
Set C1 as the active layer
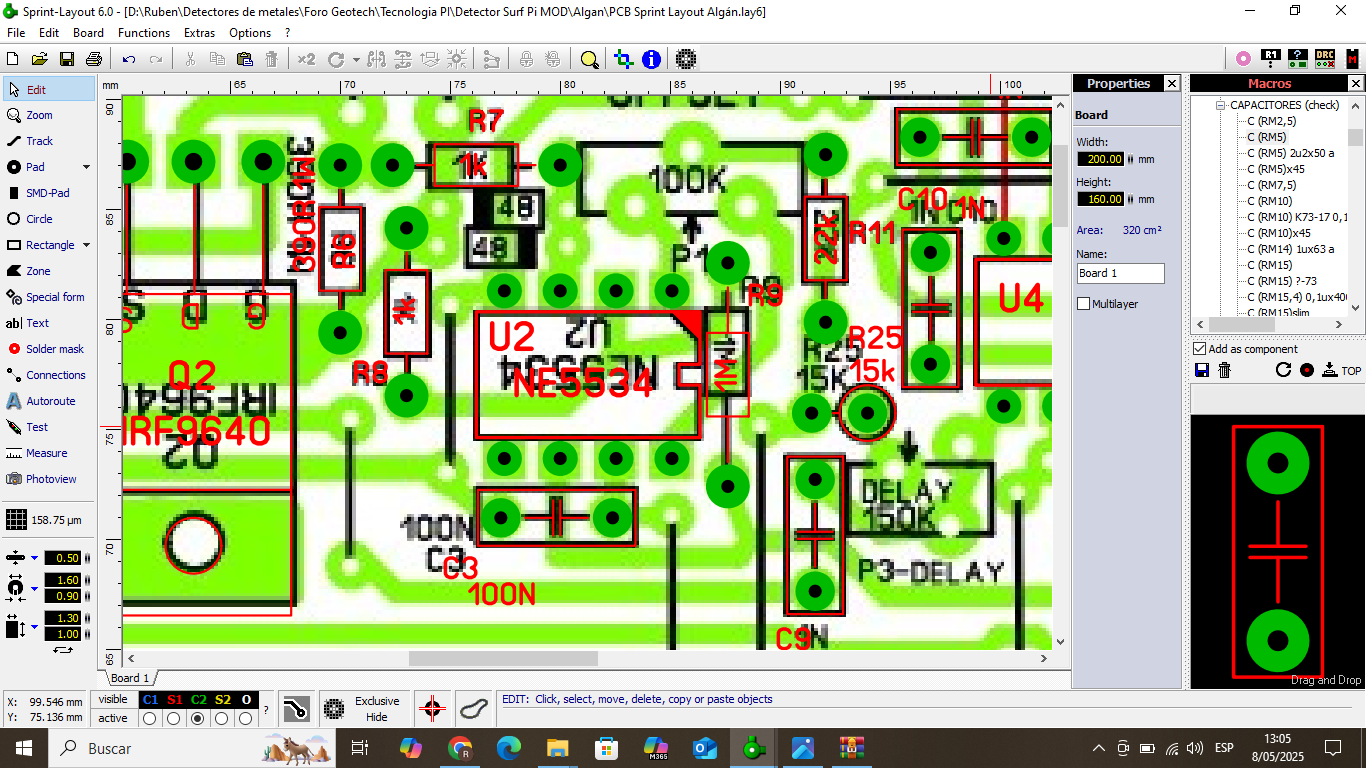[150, 718]
